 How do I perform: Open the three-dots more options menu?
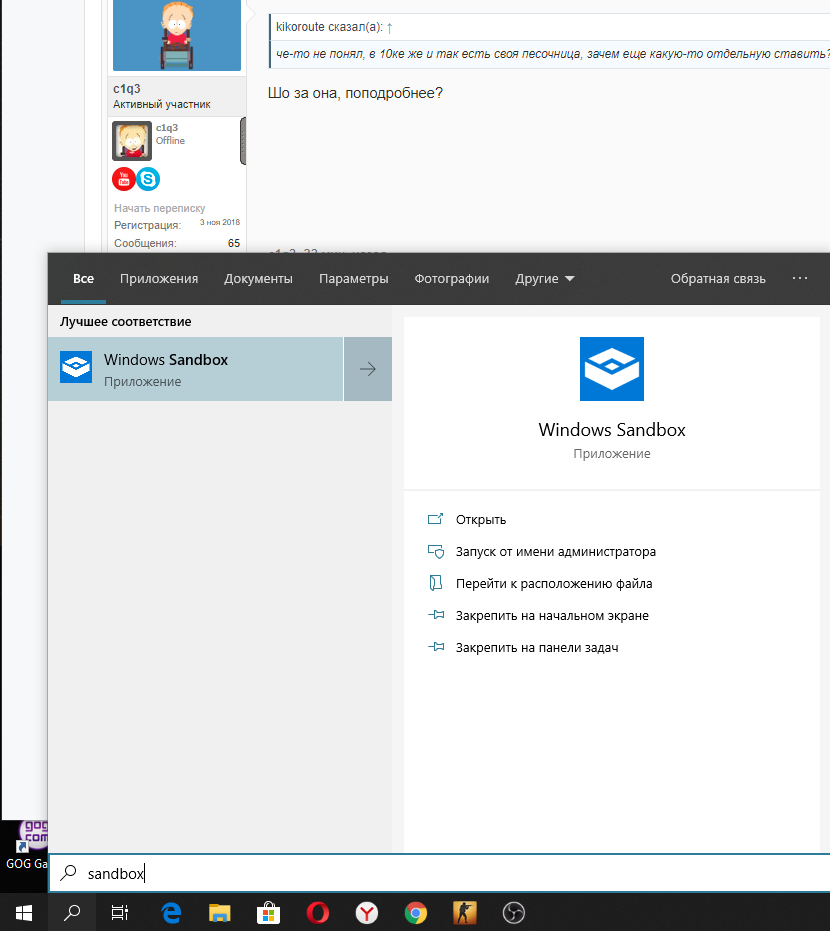(x=800, y=278)
